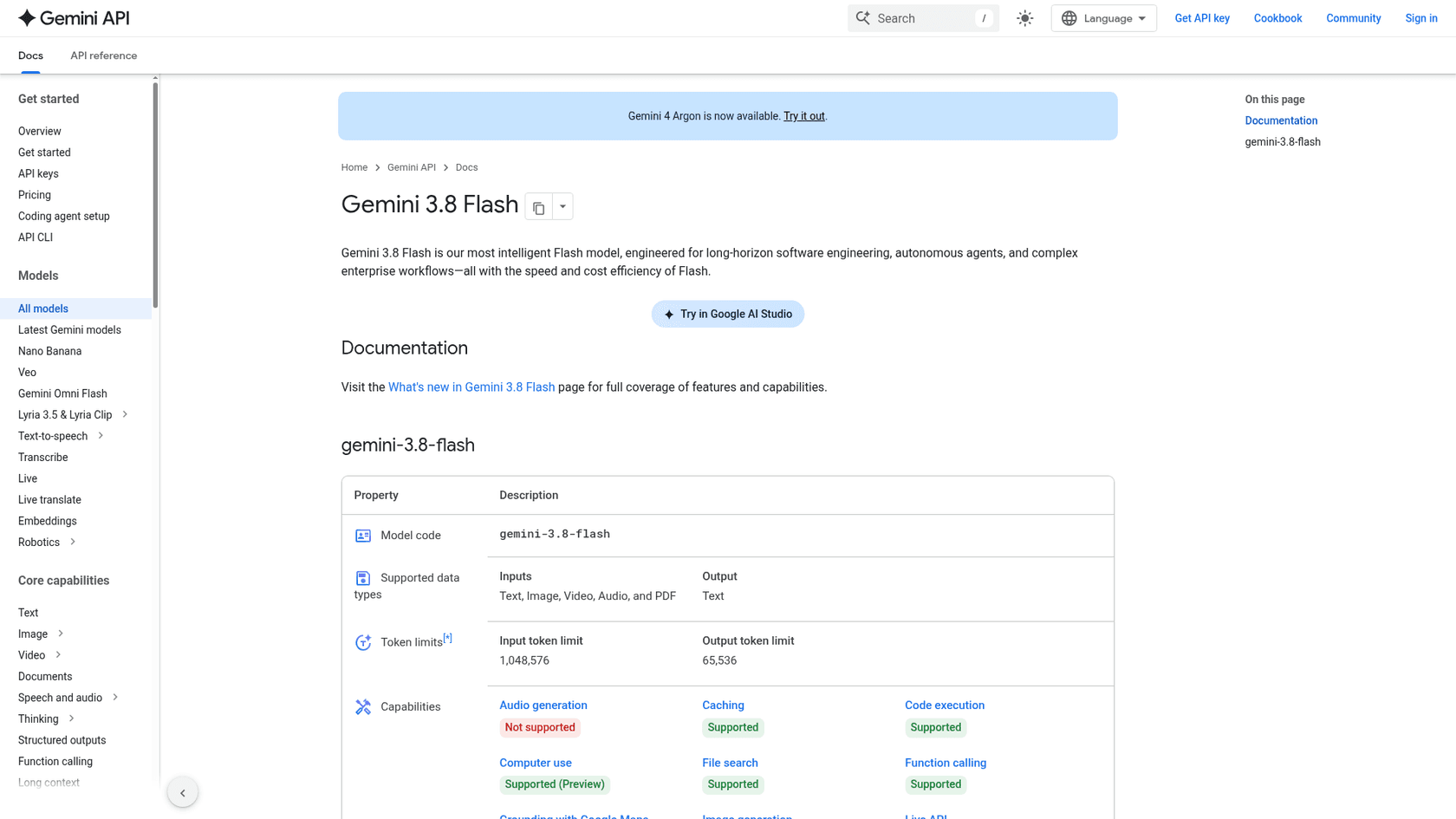
Task: Open the Get API key link
Action: pyautogui.click(x=1202, y=18)
